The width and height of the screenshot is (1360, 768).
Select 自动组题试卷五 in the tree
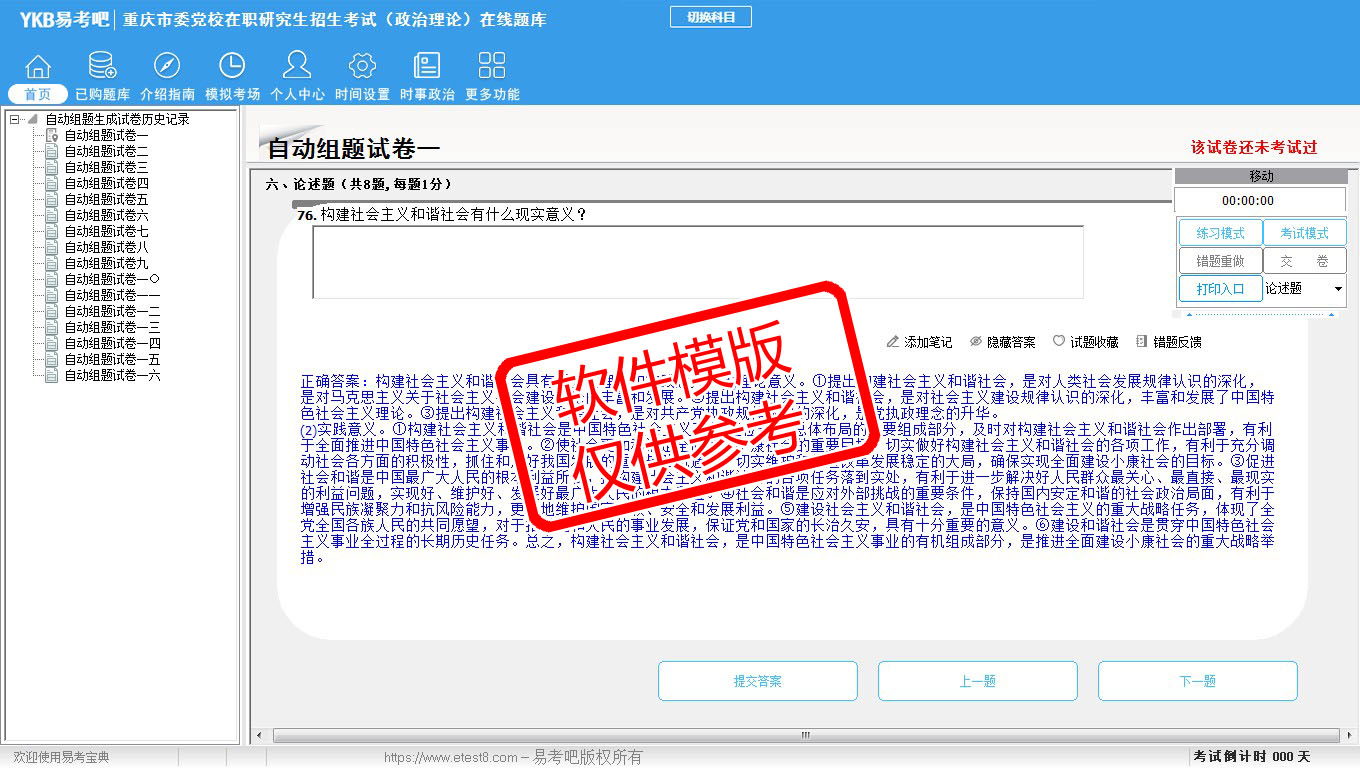[106, 199]
